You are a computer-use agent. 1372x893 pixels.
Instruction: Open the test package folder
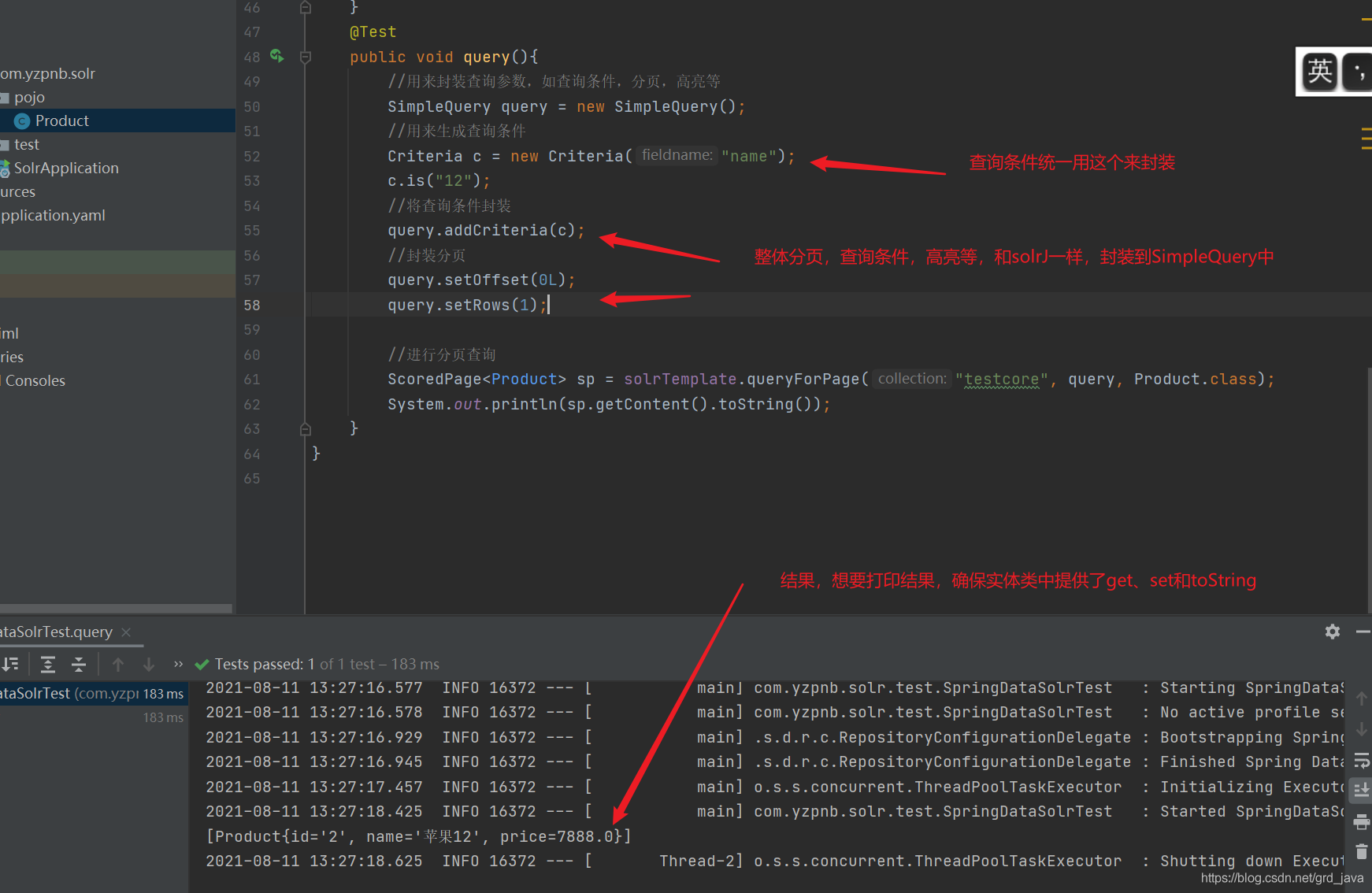coord(26,144)
